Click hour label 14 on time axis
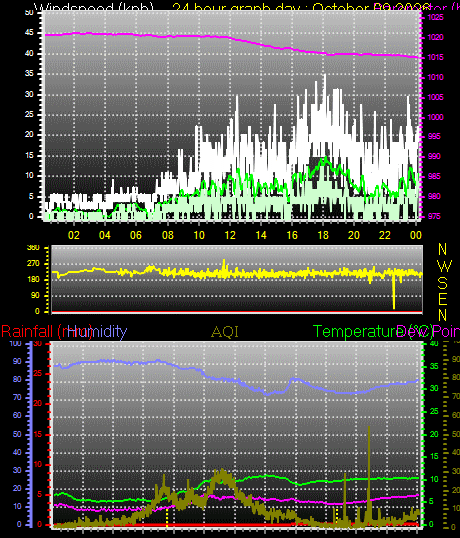 (261, 235)
